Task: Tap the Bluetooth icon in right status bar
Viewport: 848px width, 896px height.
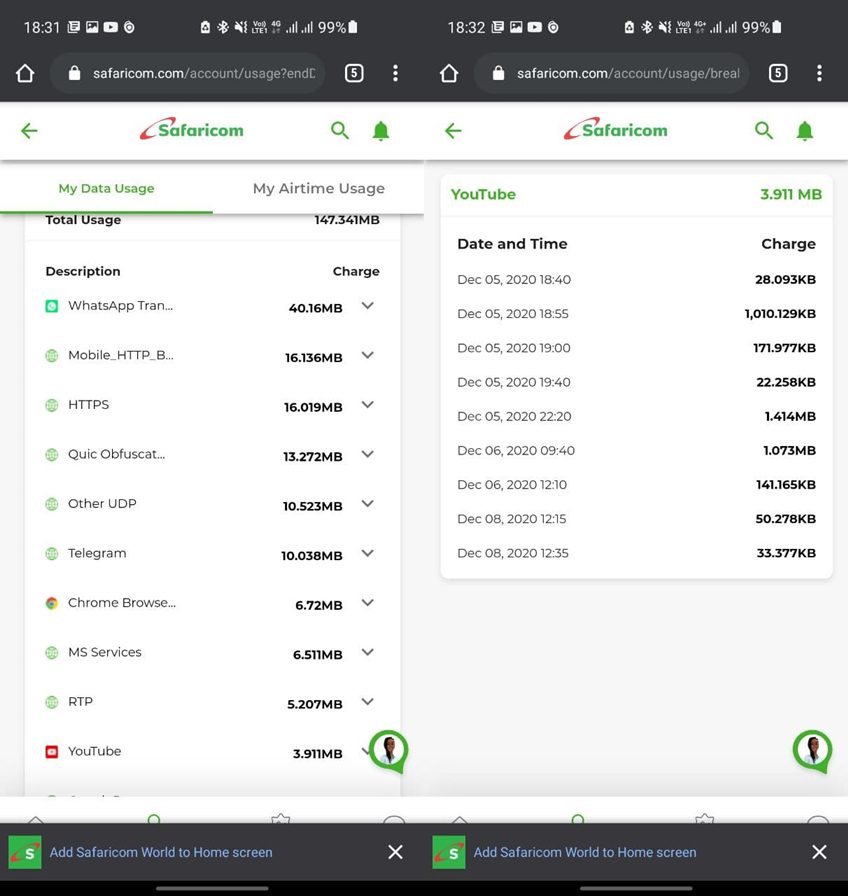Action: (647, 27)
